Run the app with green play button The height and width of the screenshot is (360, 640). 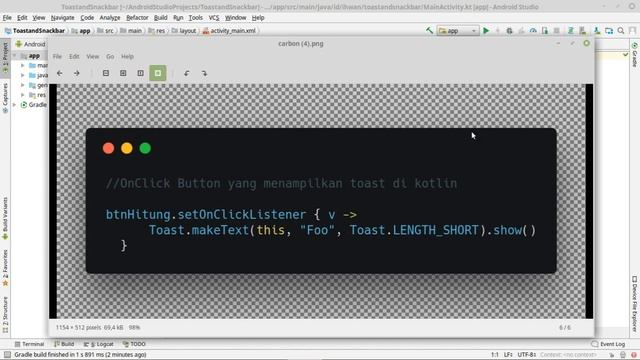486,31
